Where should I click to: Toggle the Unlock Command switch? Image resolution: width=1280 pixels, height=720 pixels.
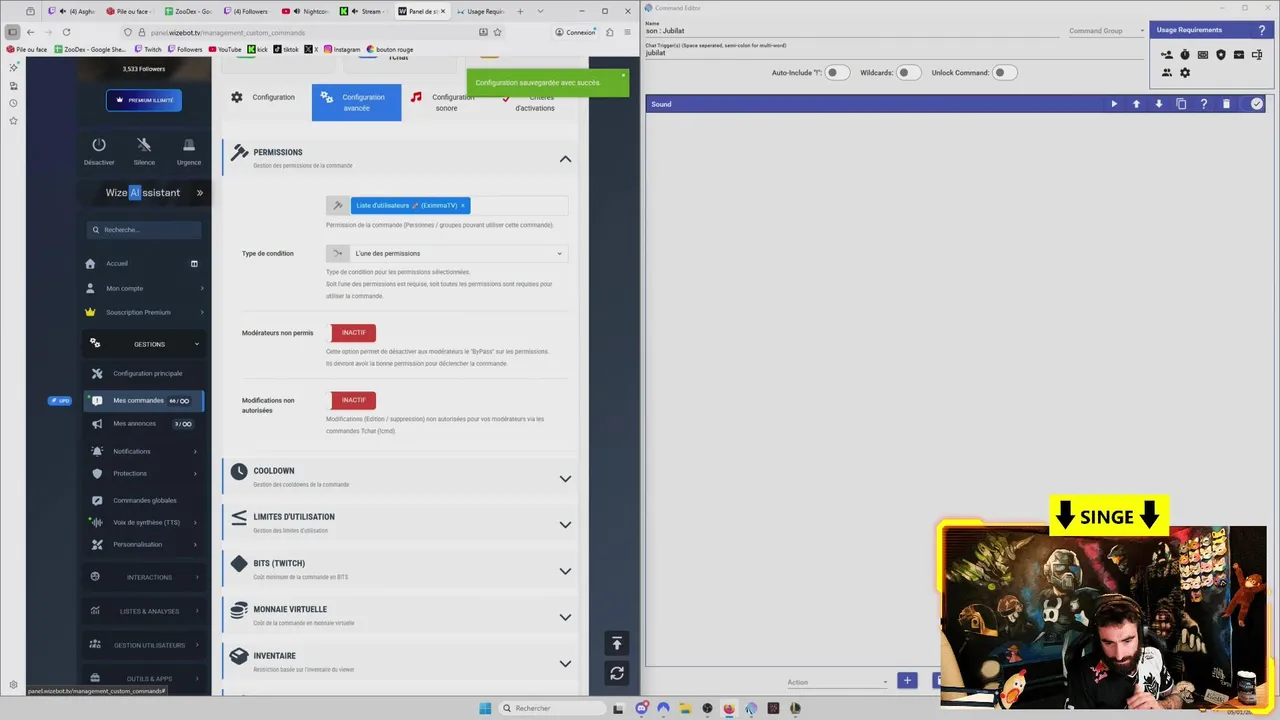coord(1004,72)
